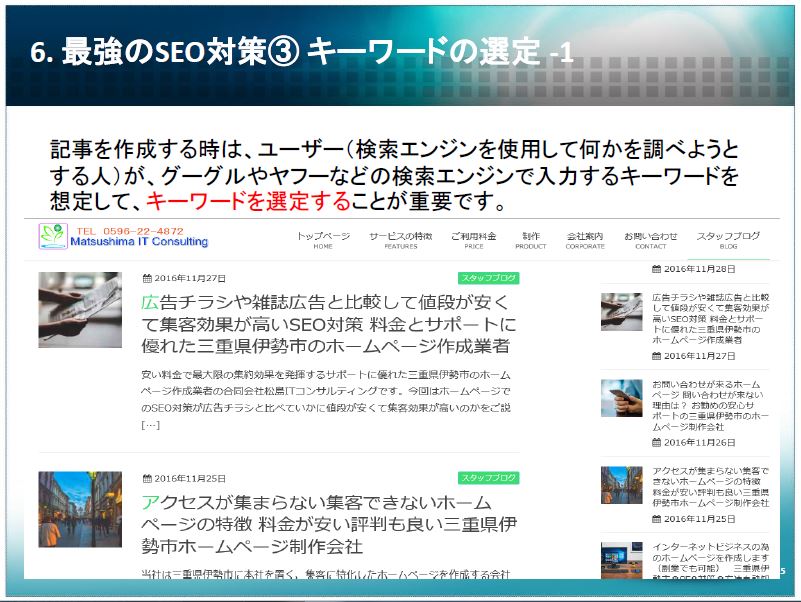Open トップページ (HOME) in navigation
This screenshot has width=801, height=602.
tap(323, 240)
